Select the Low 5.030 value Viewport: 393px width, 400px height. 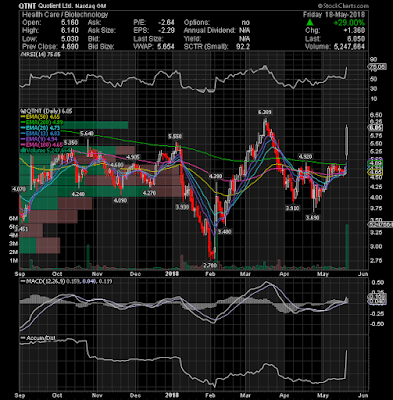point(69,39)
